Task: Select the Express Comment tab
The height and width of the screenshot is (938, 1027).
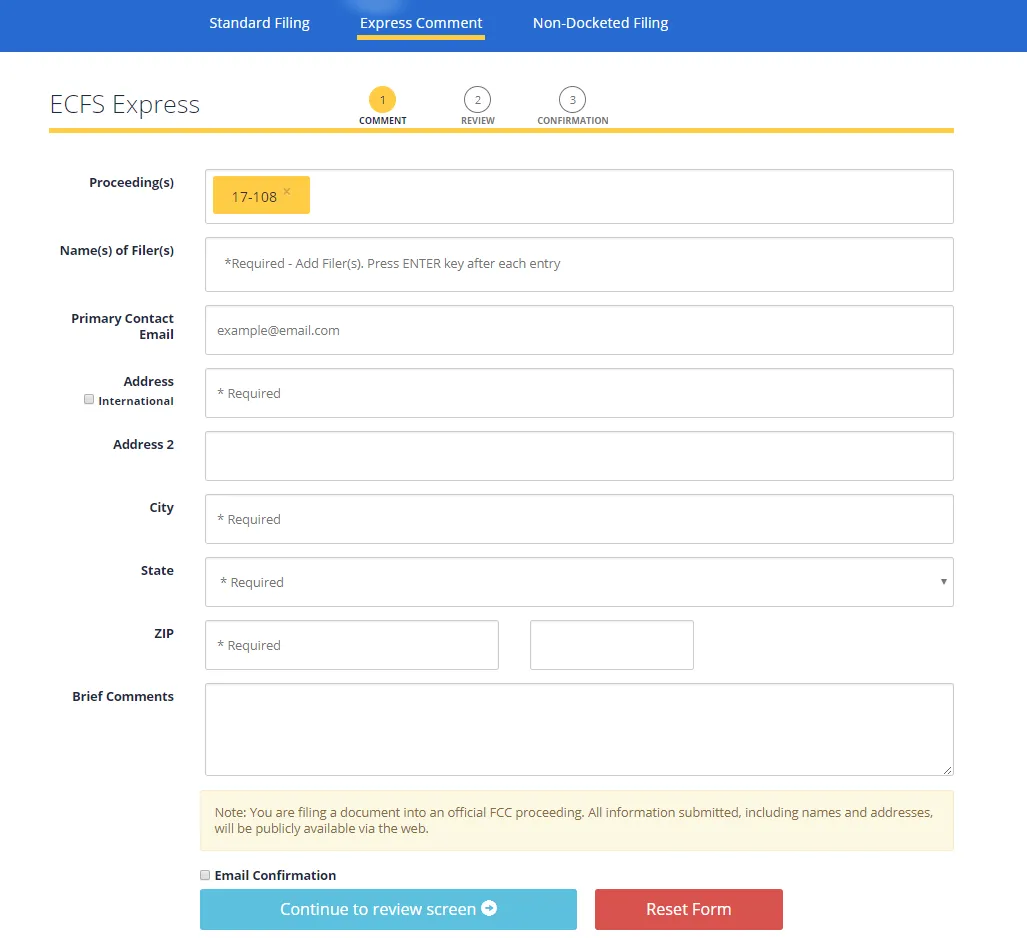Action: pyautogui.click(x=421, y=23)
